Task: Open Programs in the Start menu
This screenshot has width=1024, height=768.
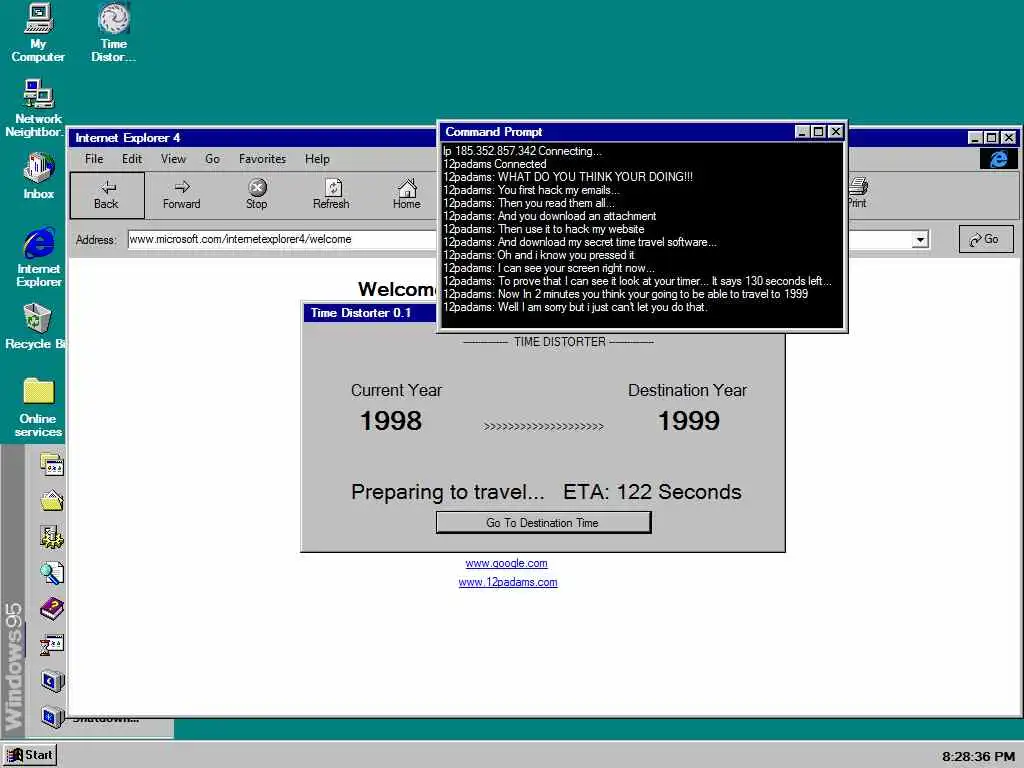Action: [52, 465]
